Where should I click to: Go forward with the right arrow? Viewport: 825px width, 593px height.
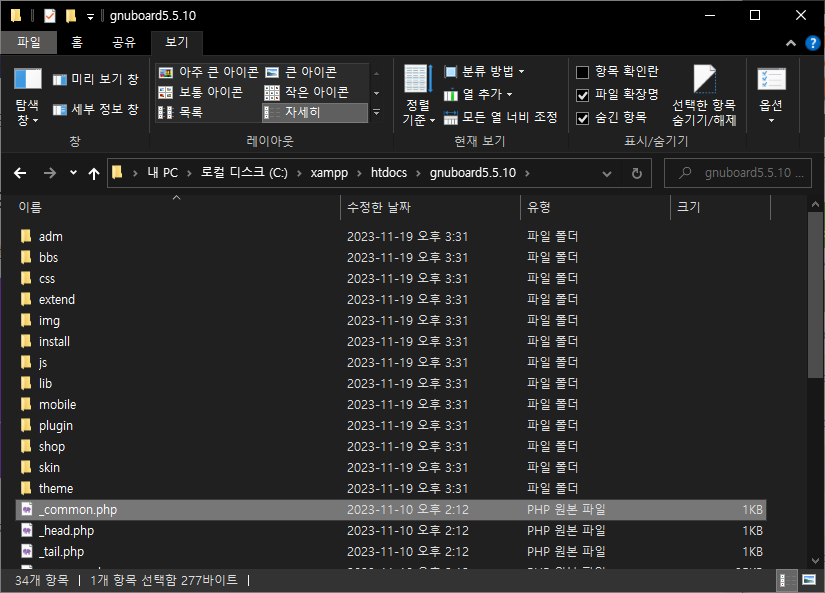point(49,173)
